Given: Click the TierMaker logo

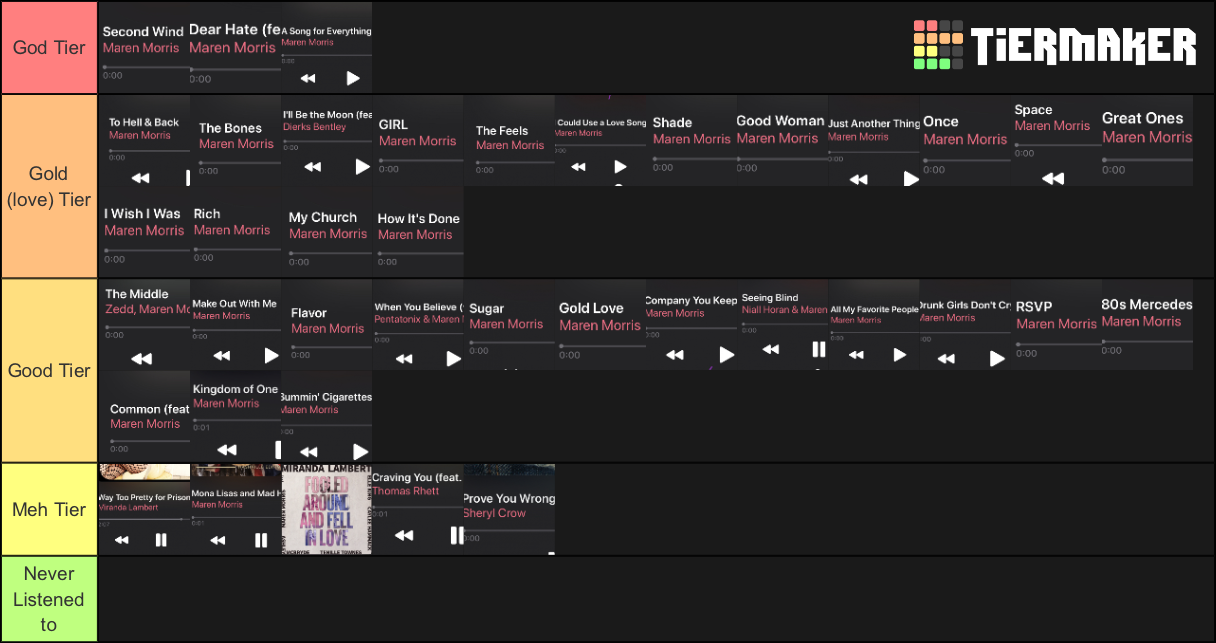Looking at the screenshot, I should pos(1055,46).
